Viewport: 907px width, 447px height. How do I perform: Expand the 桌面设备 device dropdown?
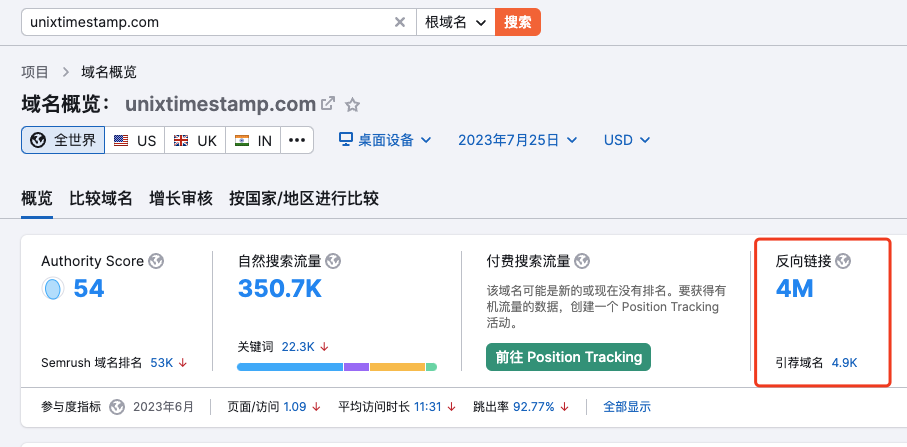[385, 140]
